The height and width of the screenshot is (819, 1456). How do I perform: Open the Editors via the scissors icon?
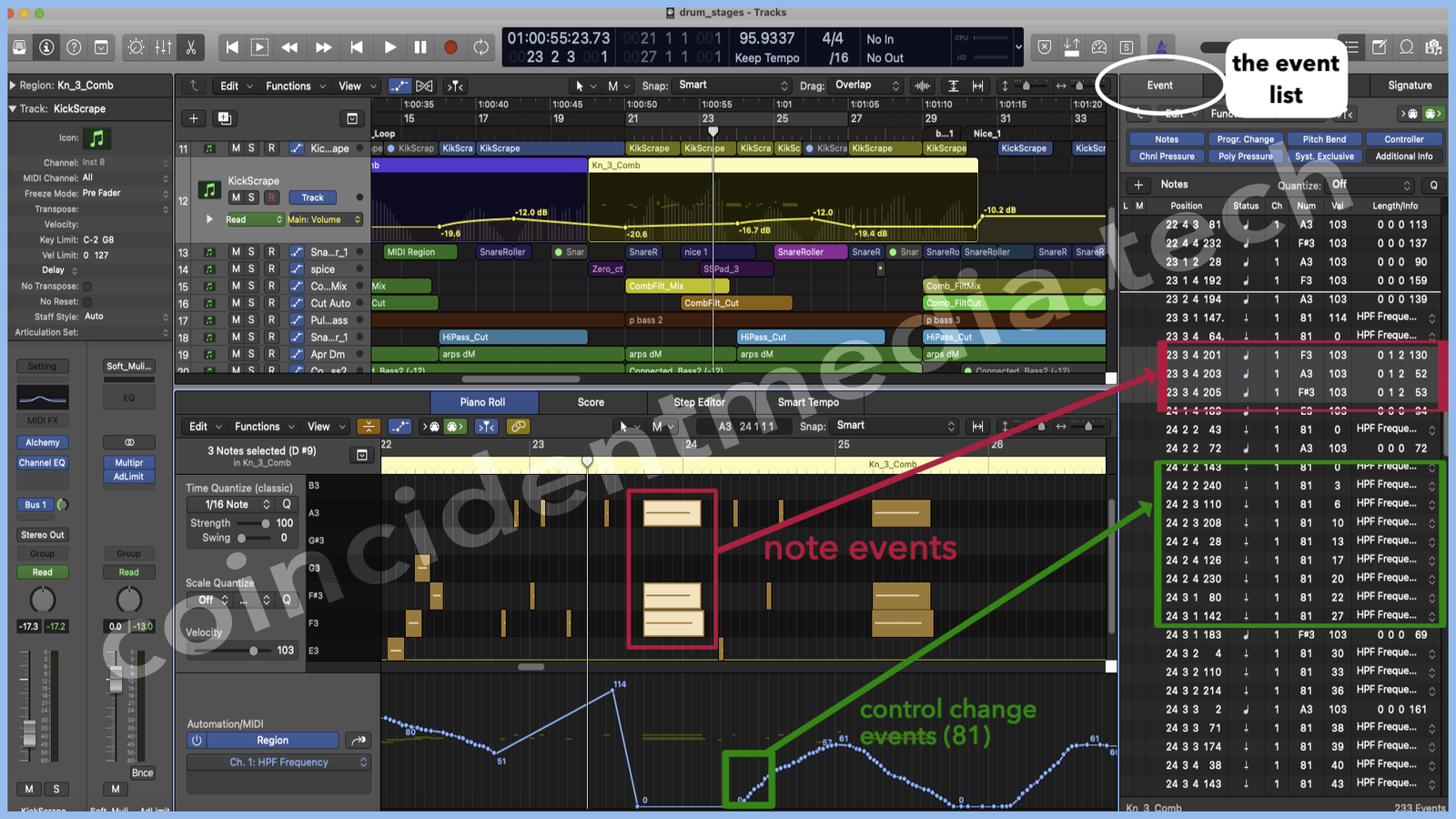pyautogui.click(x=191, y=47)
